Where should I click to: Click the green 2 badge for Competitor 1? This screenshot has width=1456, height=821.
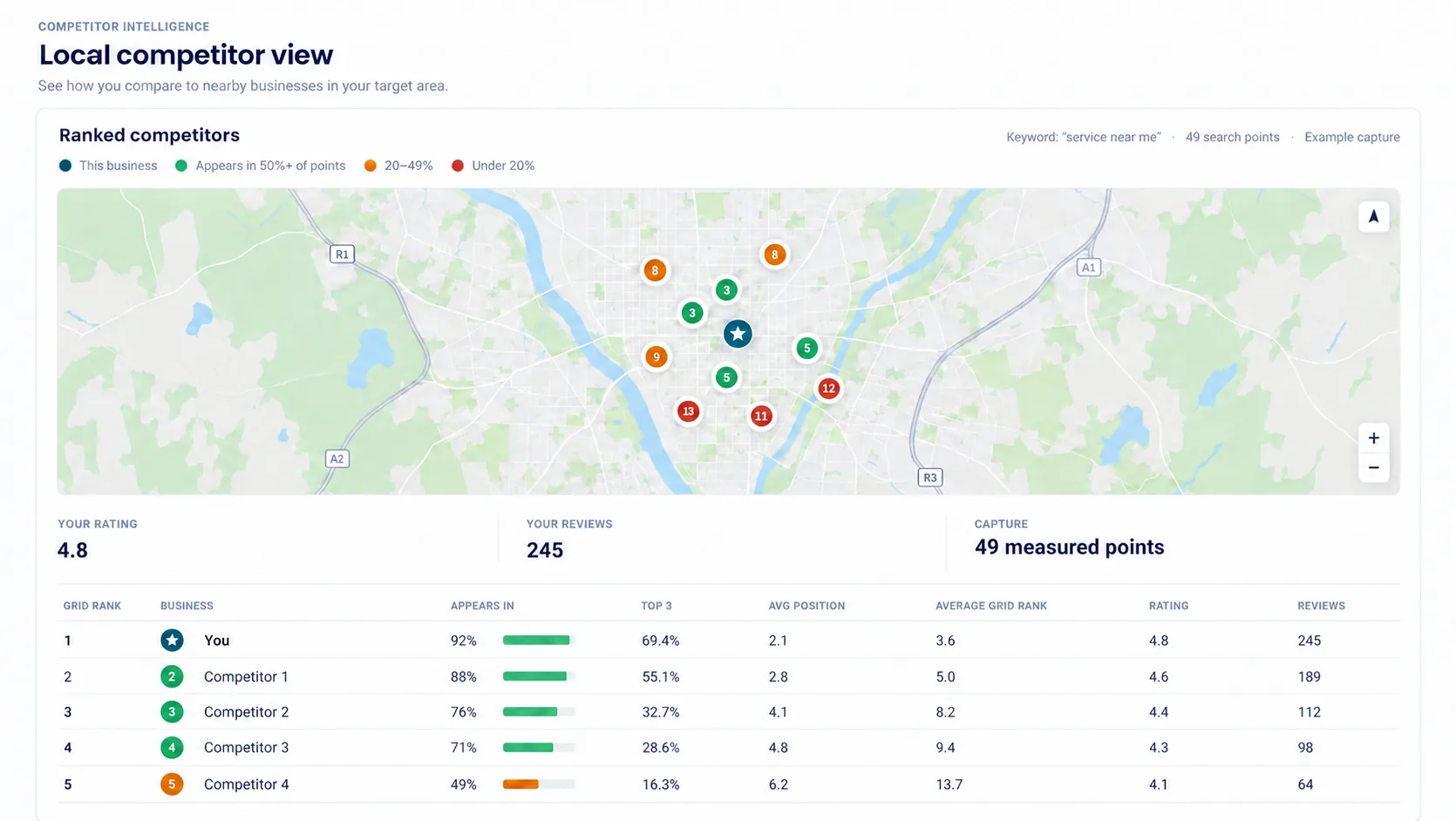tap(172, 676)
